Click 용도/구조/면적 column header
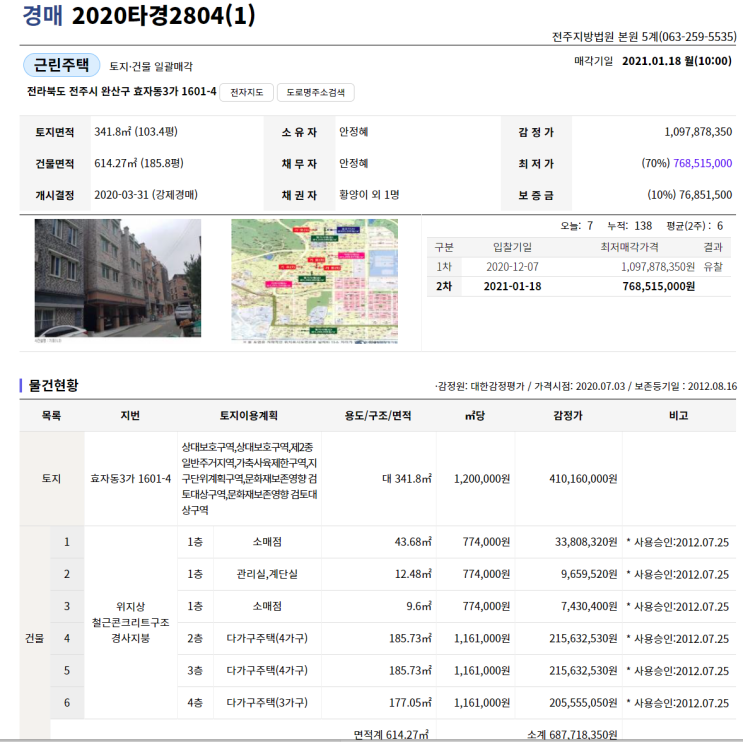743x742 pixels. [378, 416]
